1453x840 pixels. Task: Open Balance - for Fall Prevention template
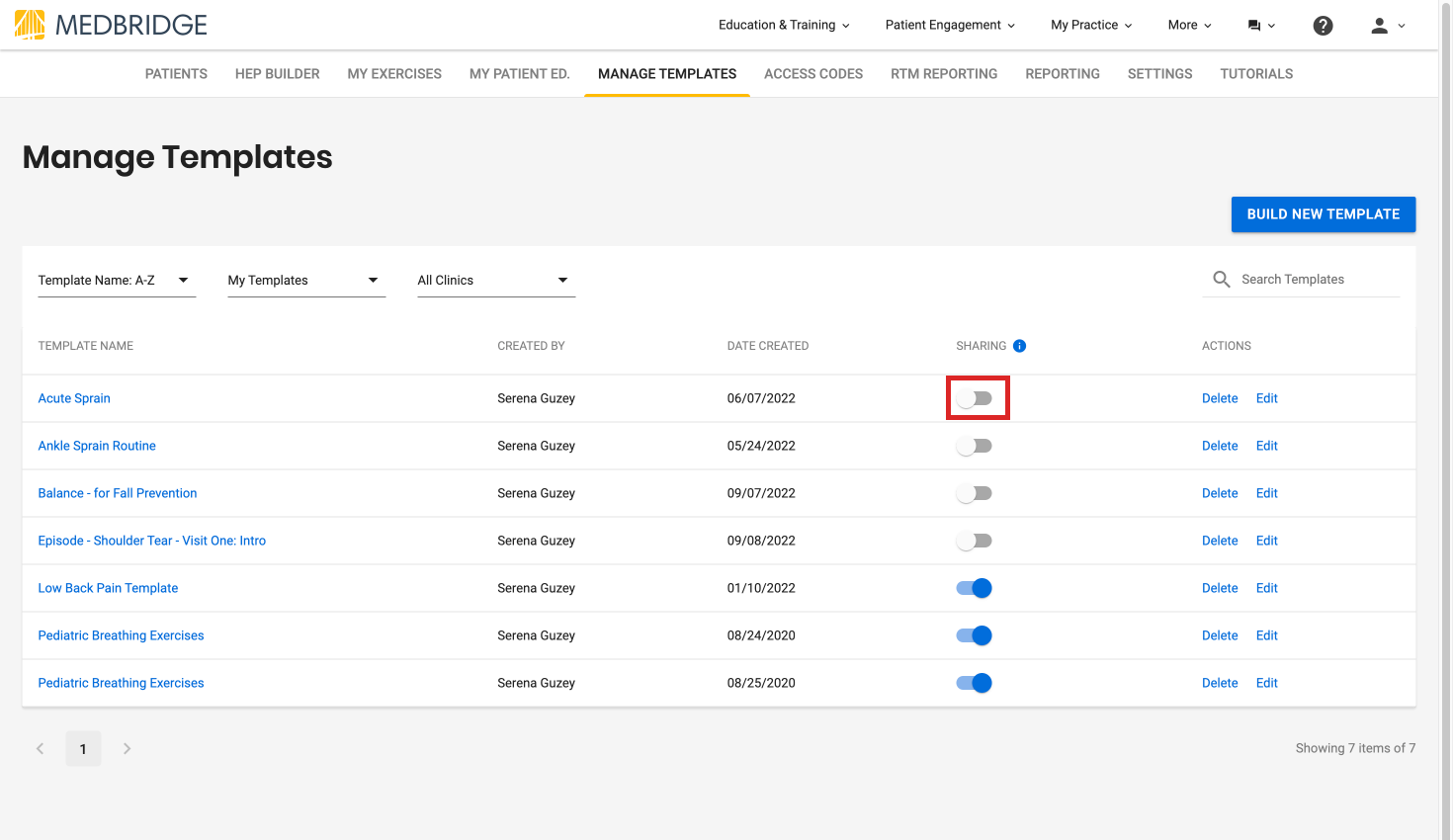tap(118, 493)
